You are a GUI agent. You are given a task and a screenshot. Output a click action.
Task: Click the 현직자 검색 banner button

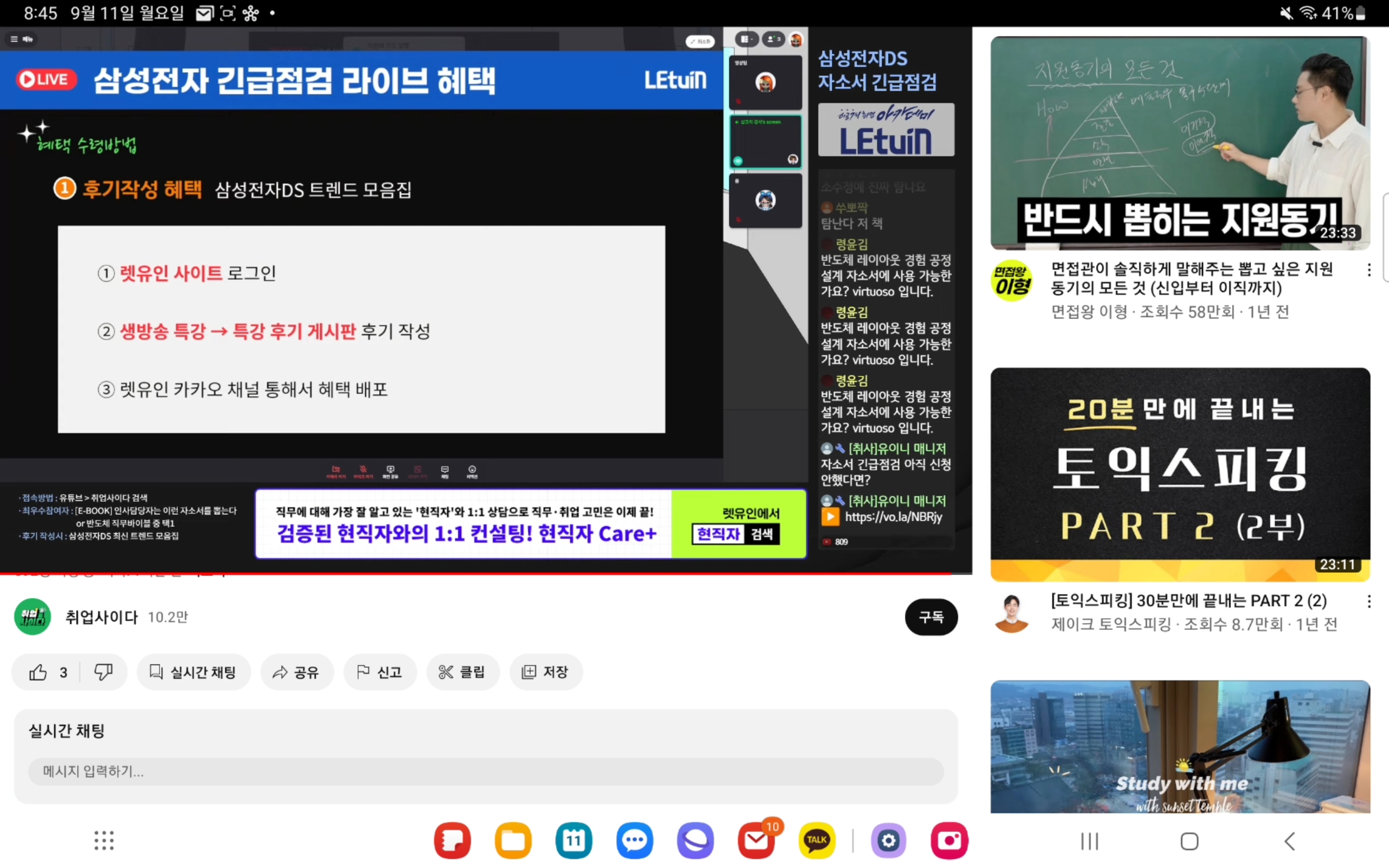(736, 534)
